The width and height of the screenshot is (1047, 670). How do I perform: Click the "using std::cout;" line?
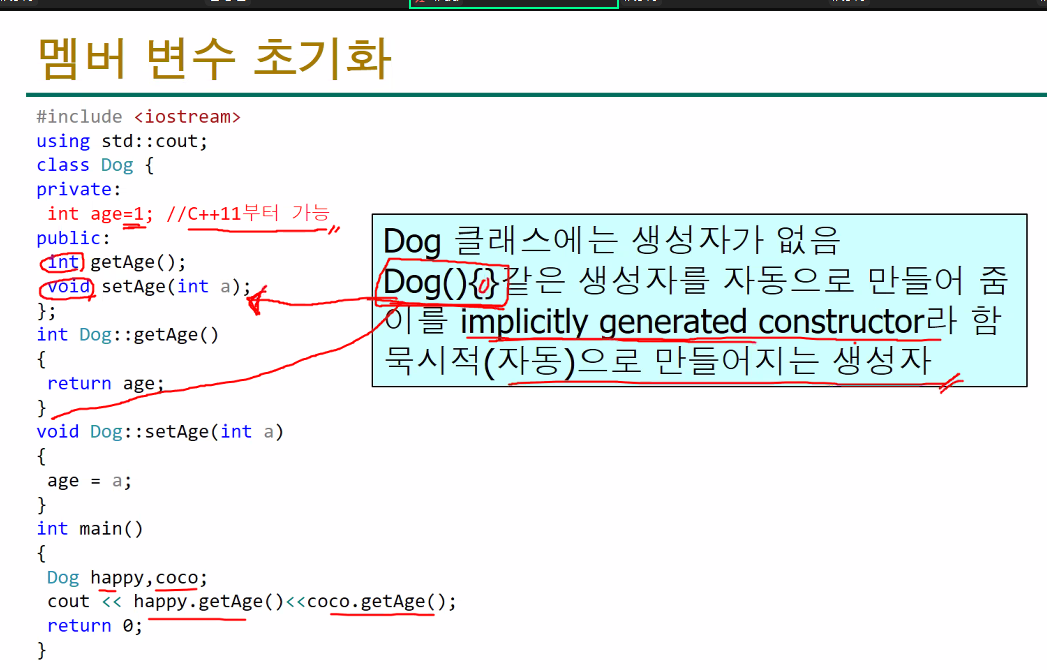click(122, 142)
